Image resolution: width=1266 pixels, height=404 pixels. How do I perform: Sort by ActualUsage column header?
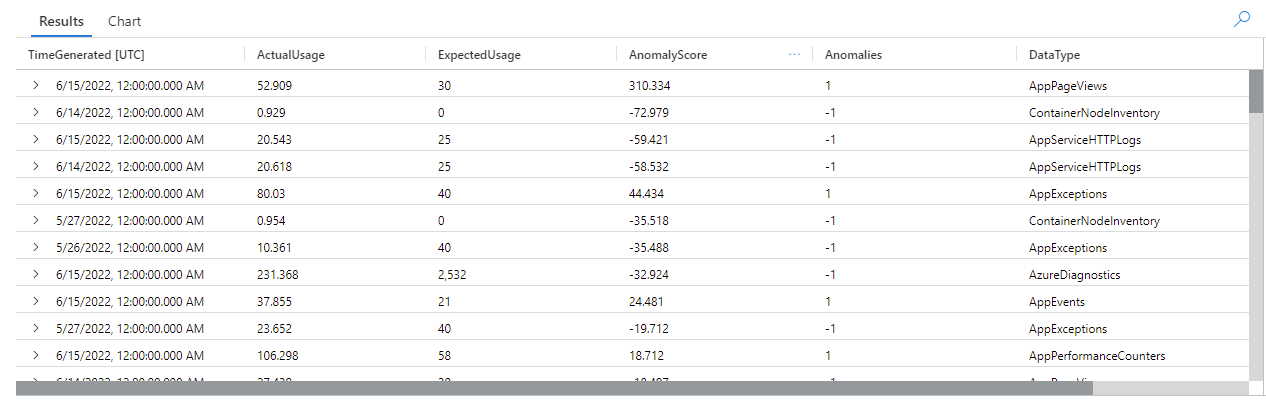(290, 55)
